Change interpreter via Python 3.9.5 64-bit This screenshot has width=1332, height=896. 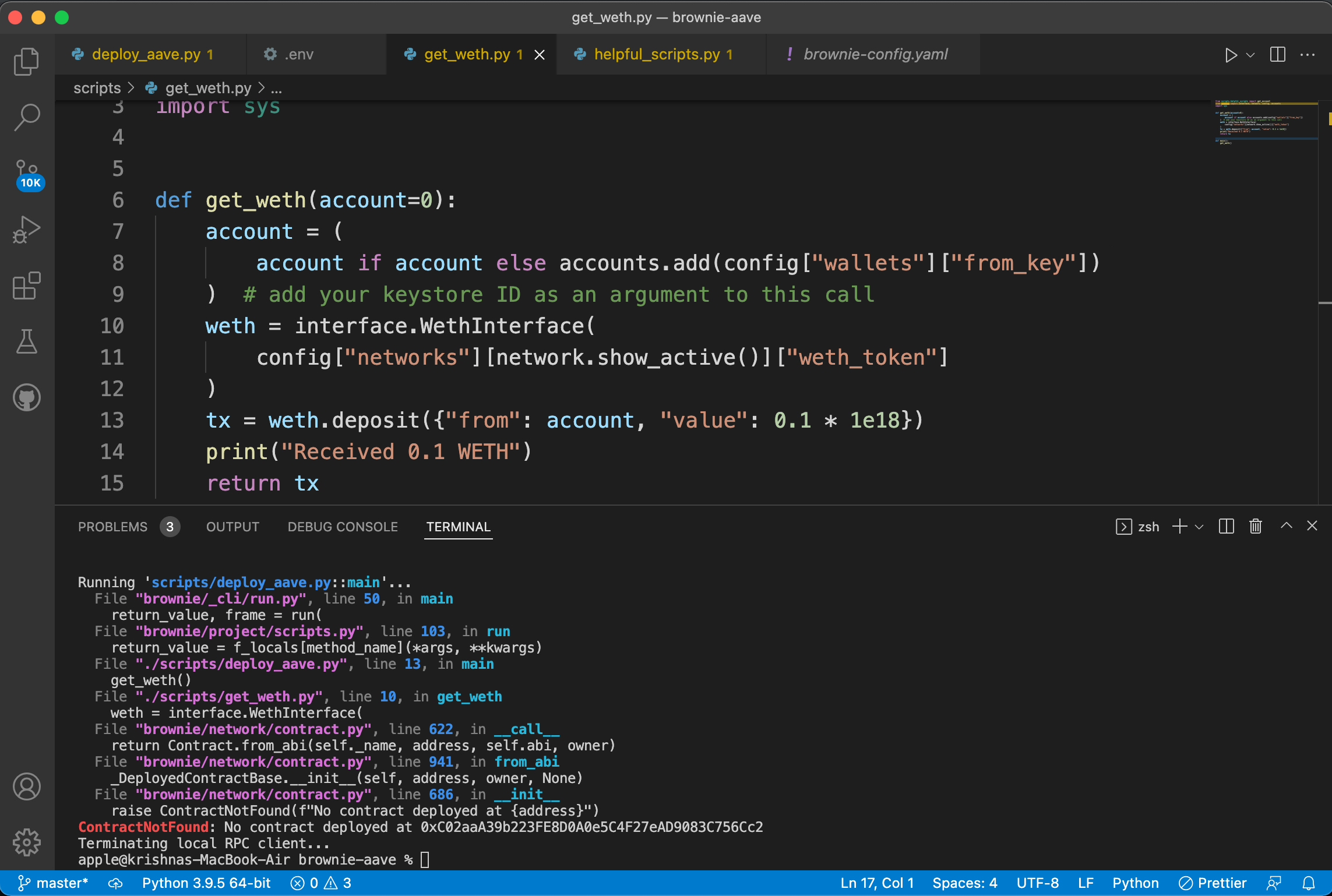[206, 883]
